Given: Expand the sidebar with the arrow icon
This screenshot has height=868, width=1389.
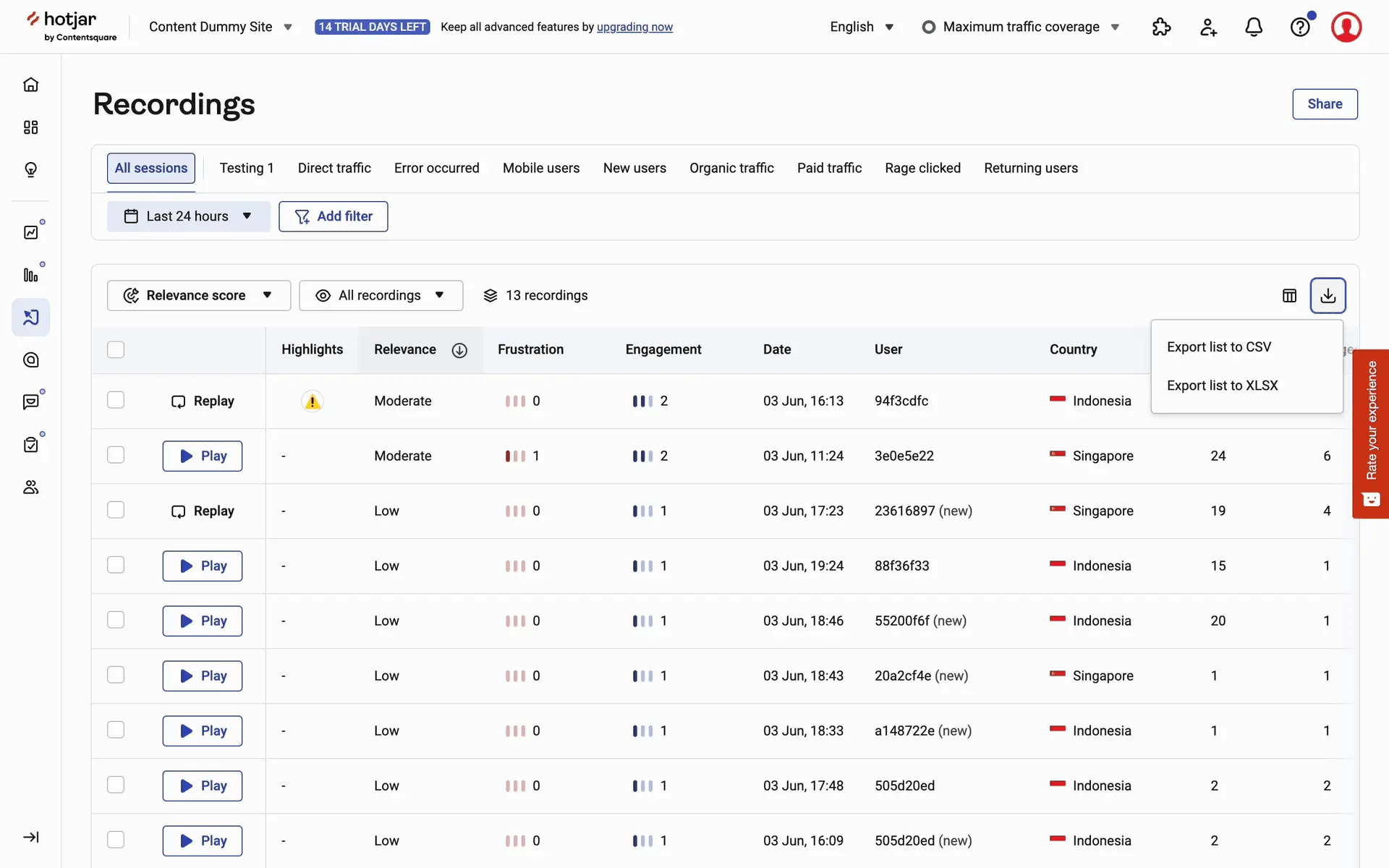Looking at the screenshot, I should click(x=30, y=837).
